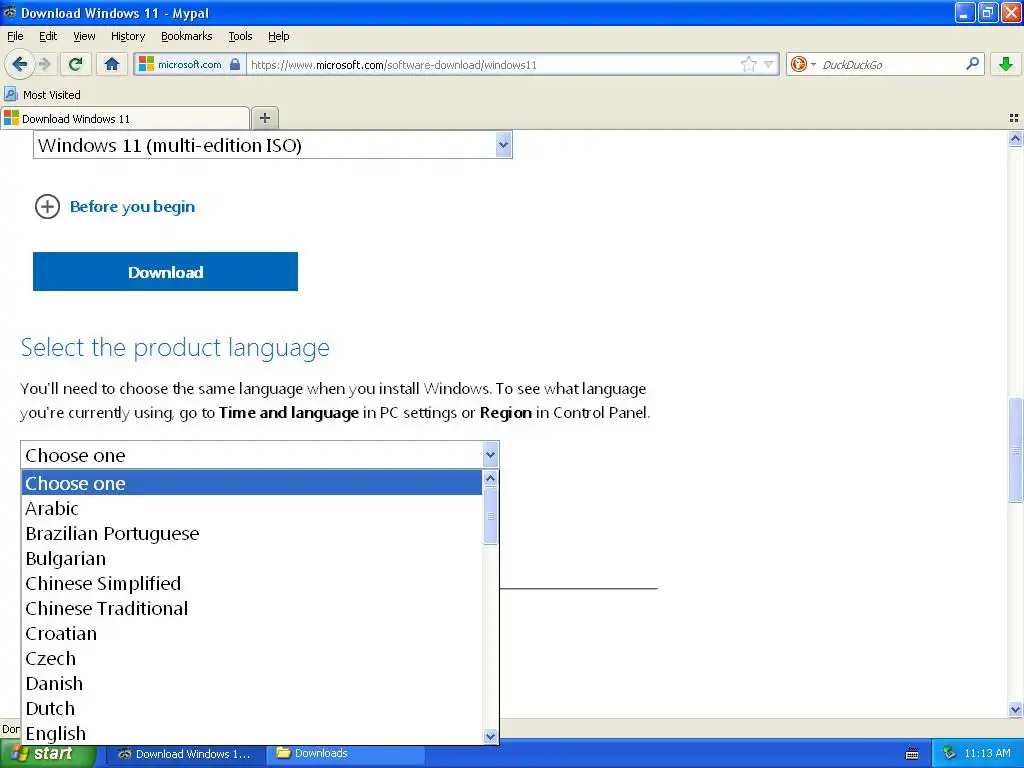This screenshot has width=1024, height=768.
Task: Open the View menu
Action: 84,36
